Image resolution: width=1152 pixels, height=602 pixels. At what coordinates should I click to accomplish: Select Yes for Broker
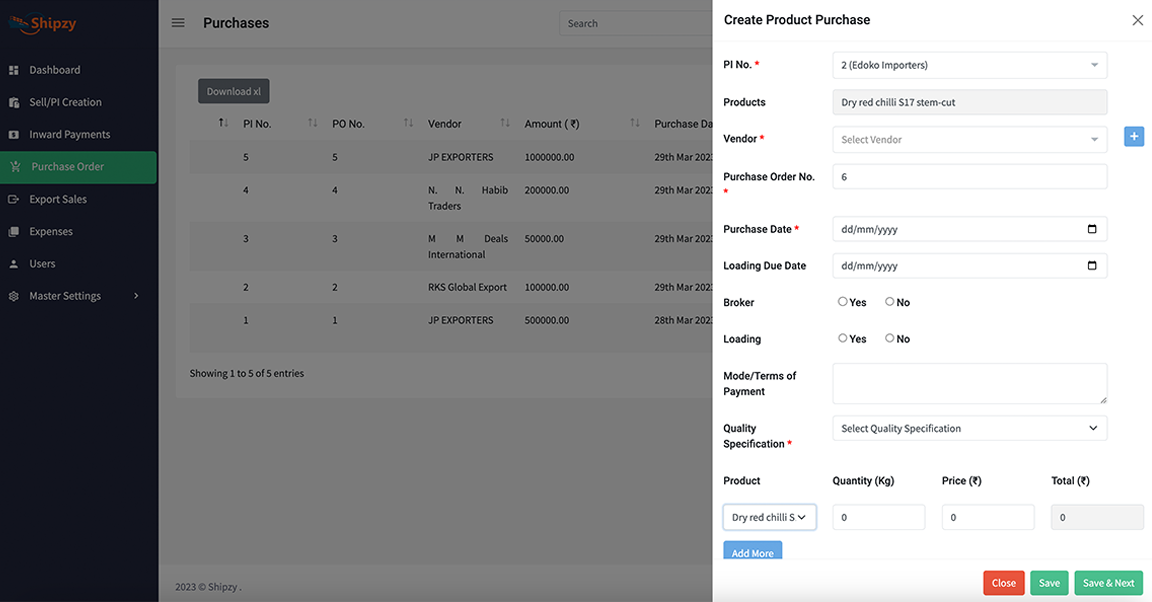pos(842,301)
